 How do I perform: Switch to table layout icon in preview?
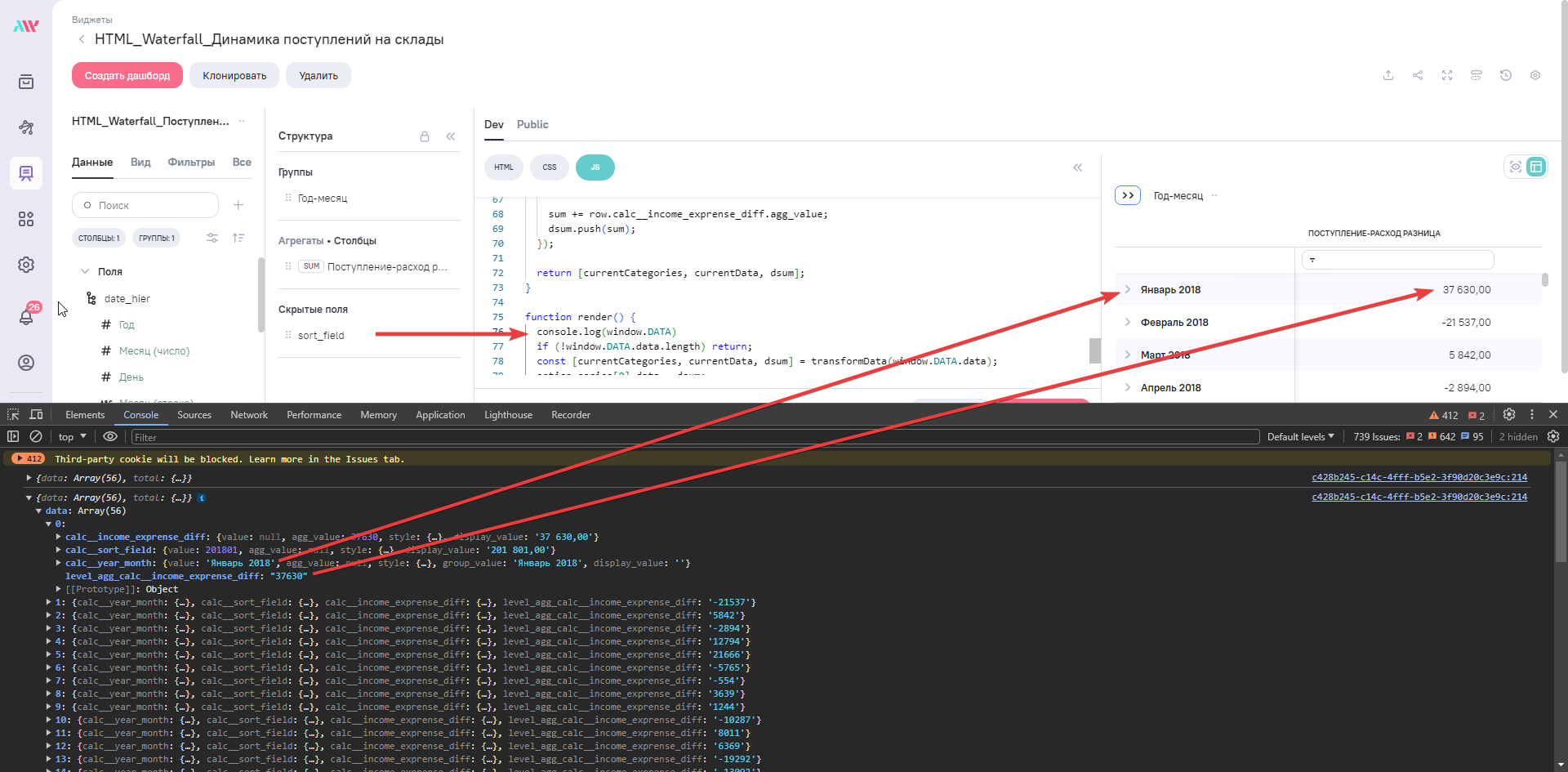(1536, 167)
